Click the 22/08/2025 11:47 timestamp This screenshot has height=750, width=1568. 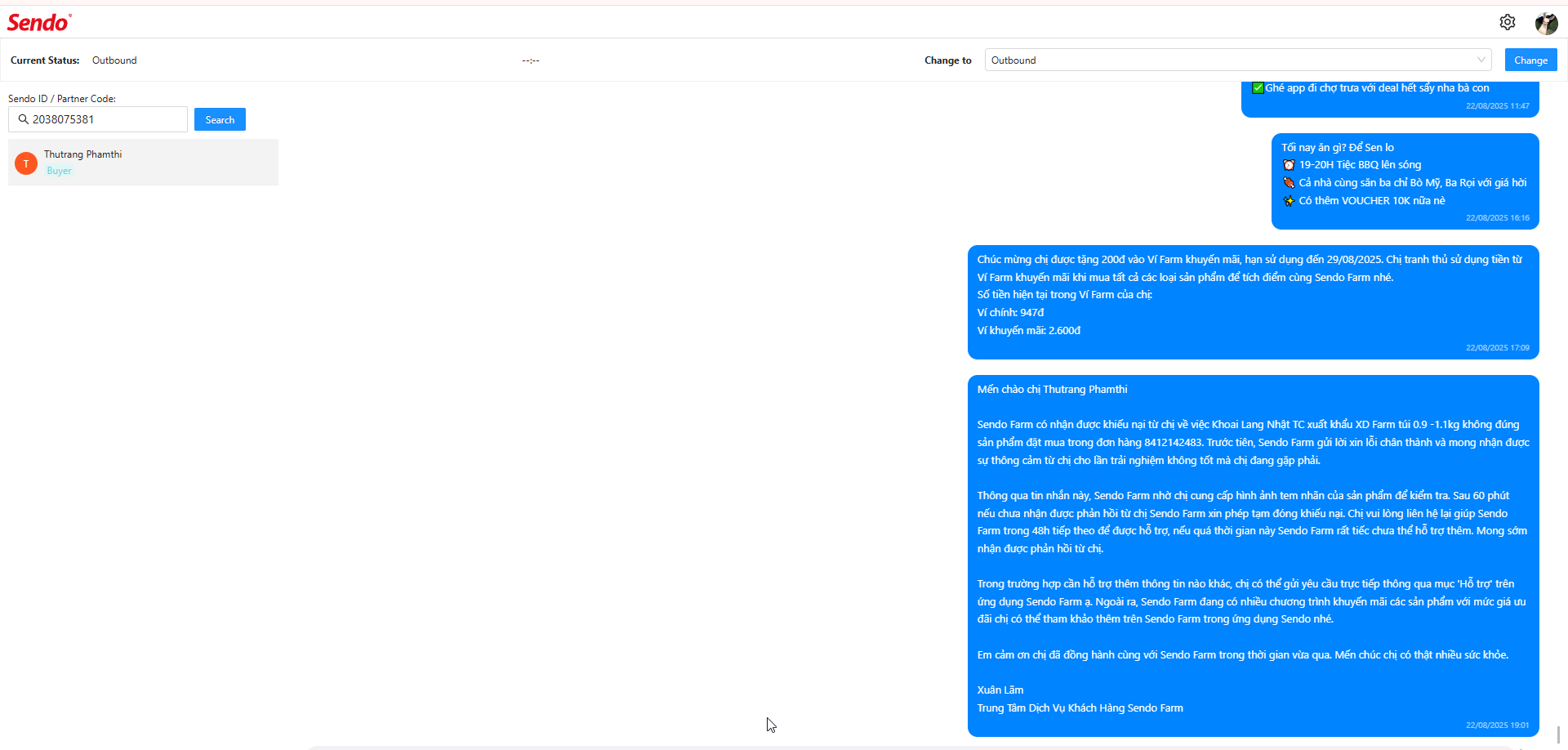point(1497,106)
